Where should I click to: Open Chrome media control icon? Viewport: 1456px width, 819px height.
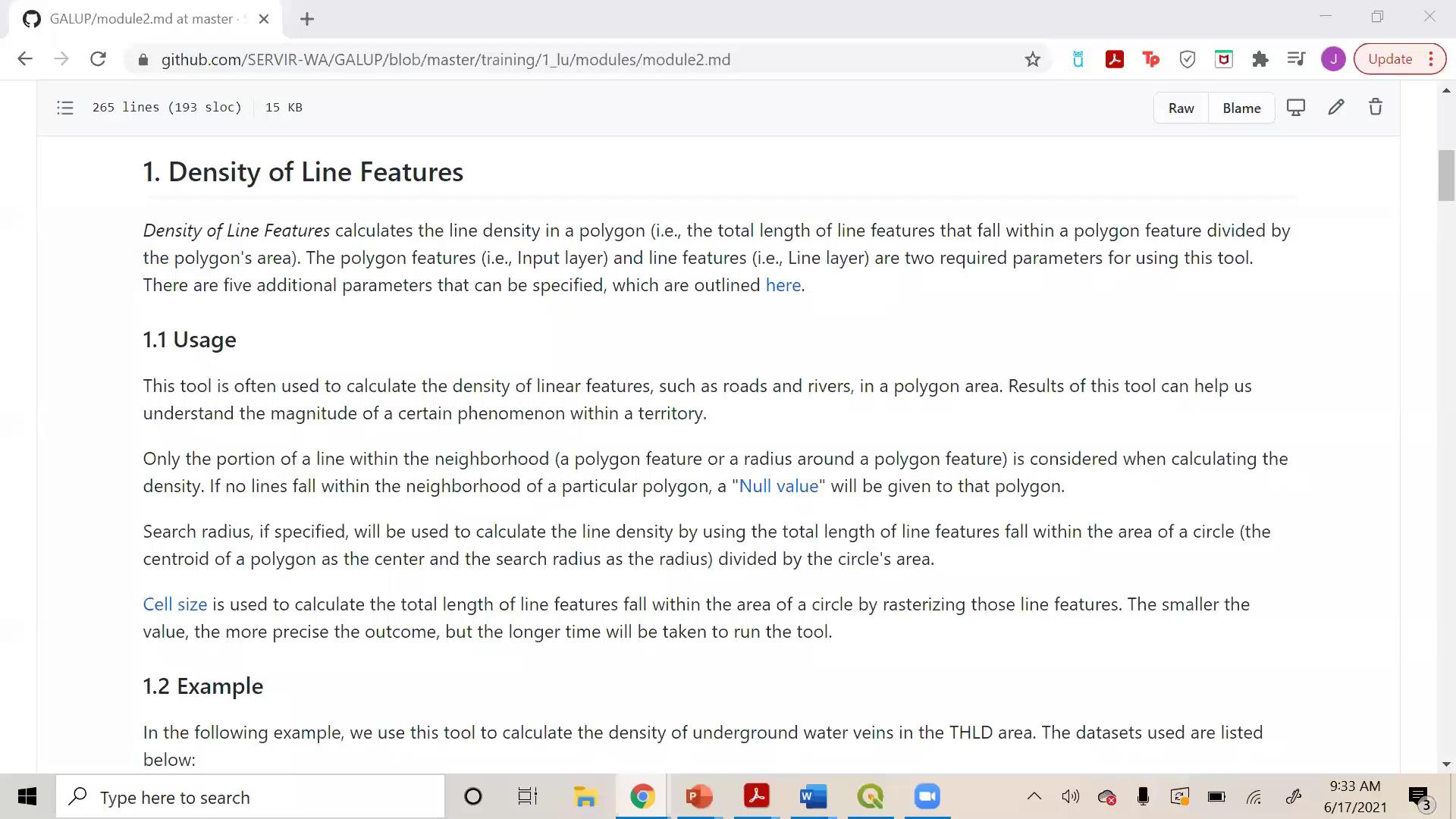click(1296, 59)
